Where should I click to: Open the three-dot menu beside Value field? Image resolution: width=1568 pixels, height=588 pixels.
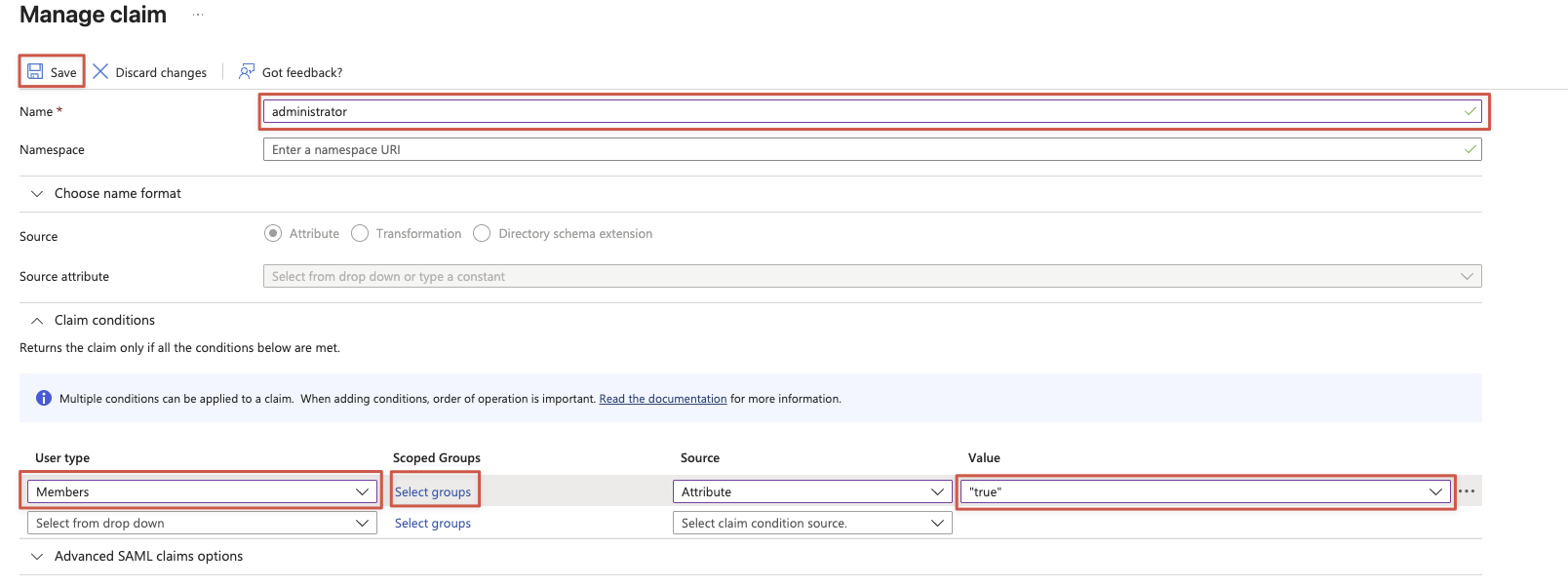(1467, 491)
